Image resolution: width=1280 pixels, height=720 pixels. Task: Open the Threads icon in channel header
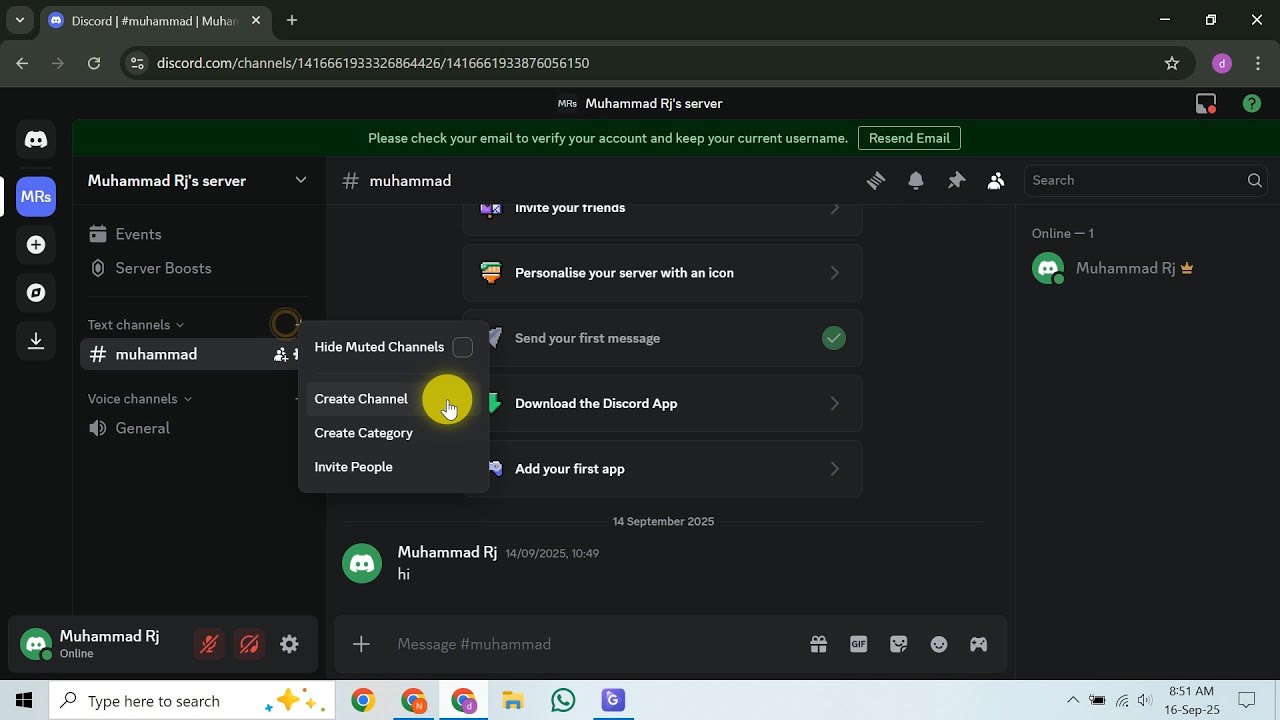(876, 181)
